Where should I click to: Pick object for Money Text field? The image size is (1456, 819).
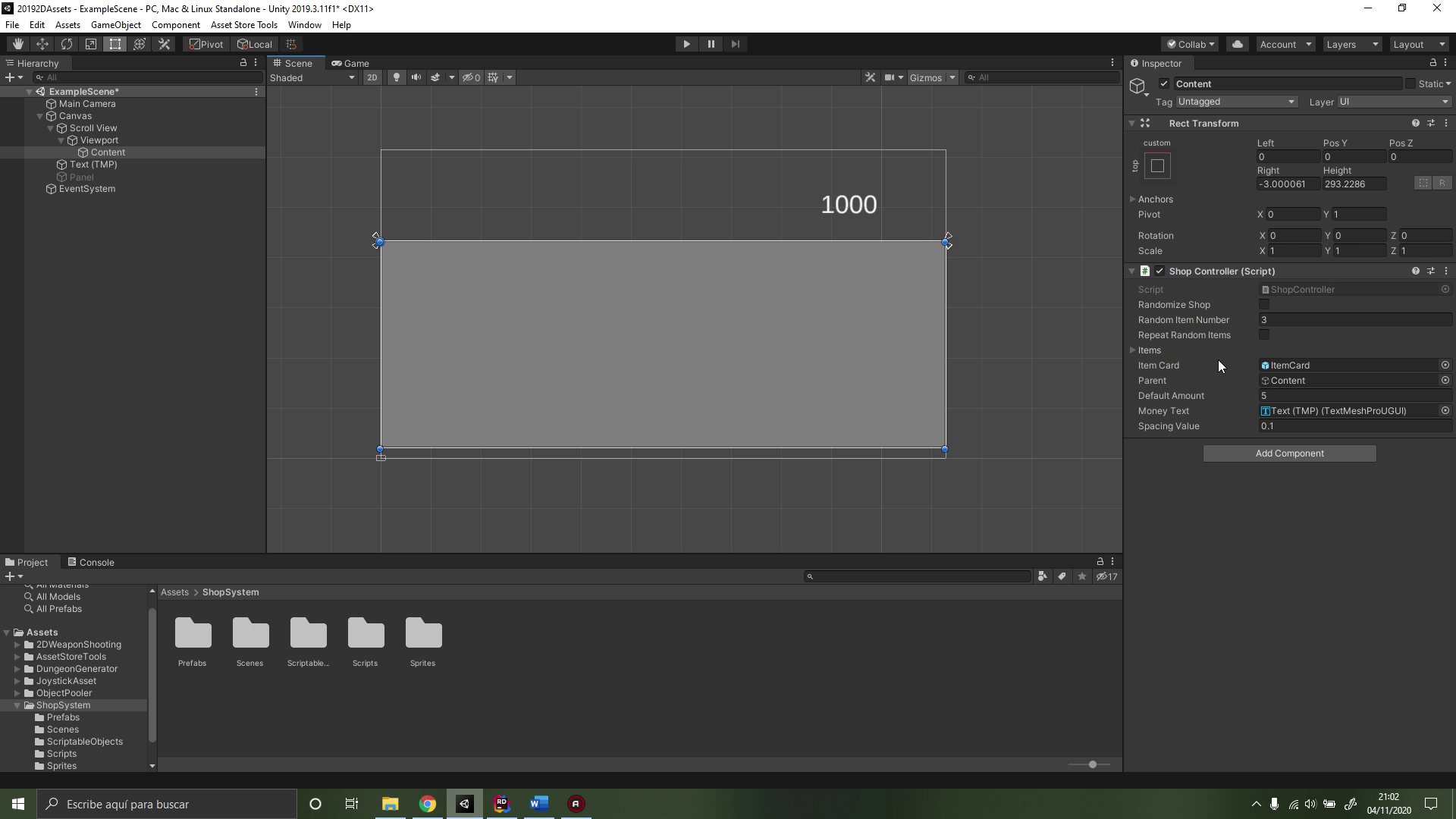tap(1445, 410)
